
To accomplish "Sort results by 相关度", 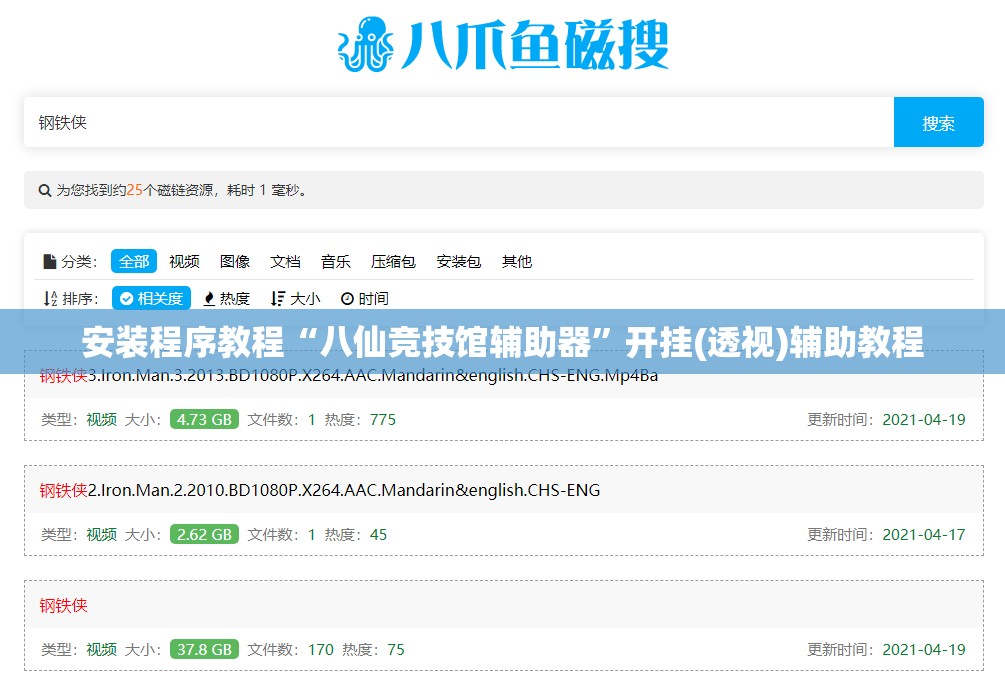I will pos(151,299).
